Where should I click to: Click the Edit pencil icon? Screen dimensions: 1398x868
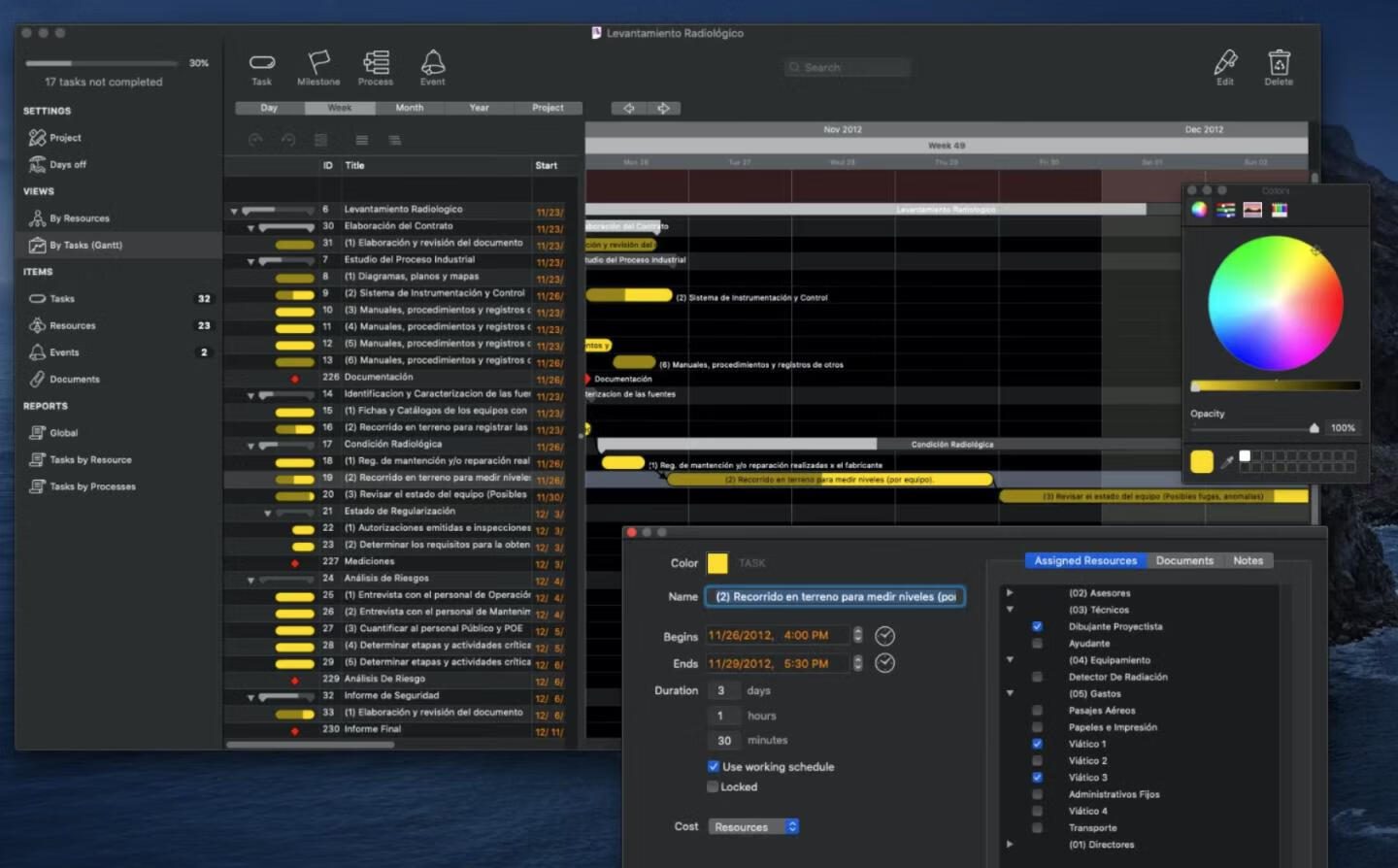1225,64
